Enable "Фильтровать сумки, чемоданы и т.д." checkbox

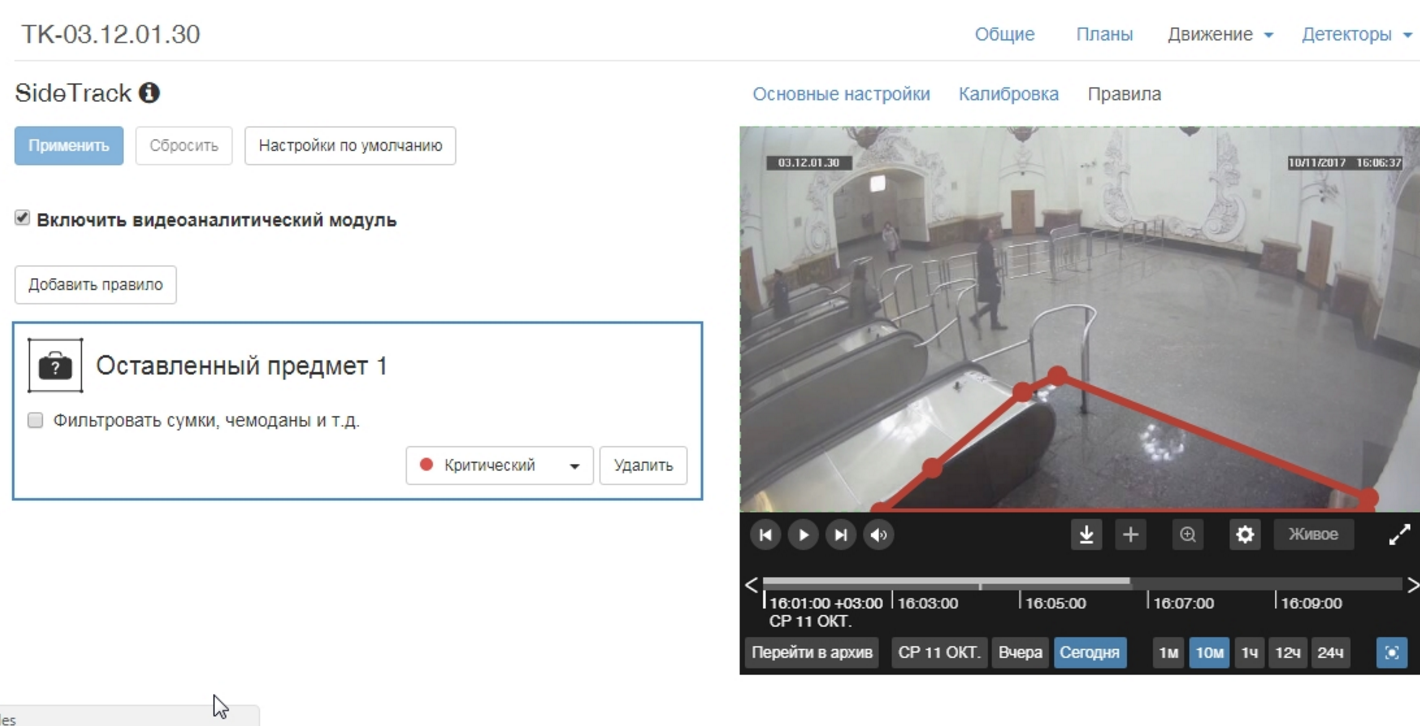[35, 420]
